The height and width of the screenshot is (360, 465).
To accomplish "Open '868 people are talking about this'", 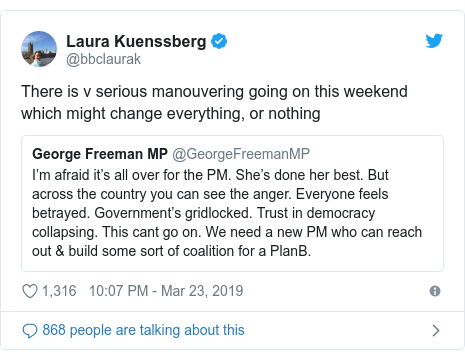I will (x=143, y=330).
